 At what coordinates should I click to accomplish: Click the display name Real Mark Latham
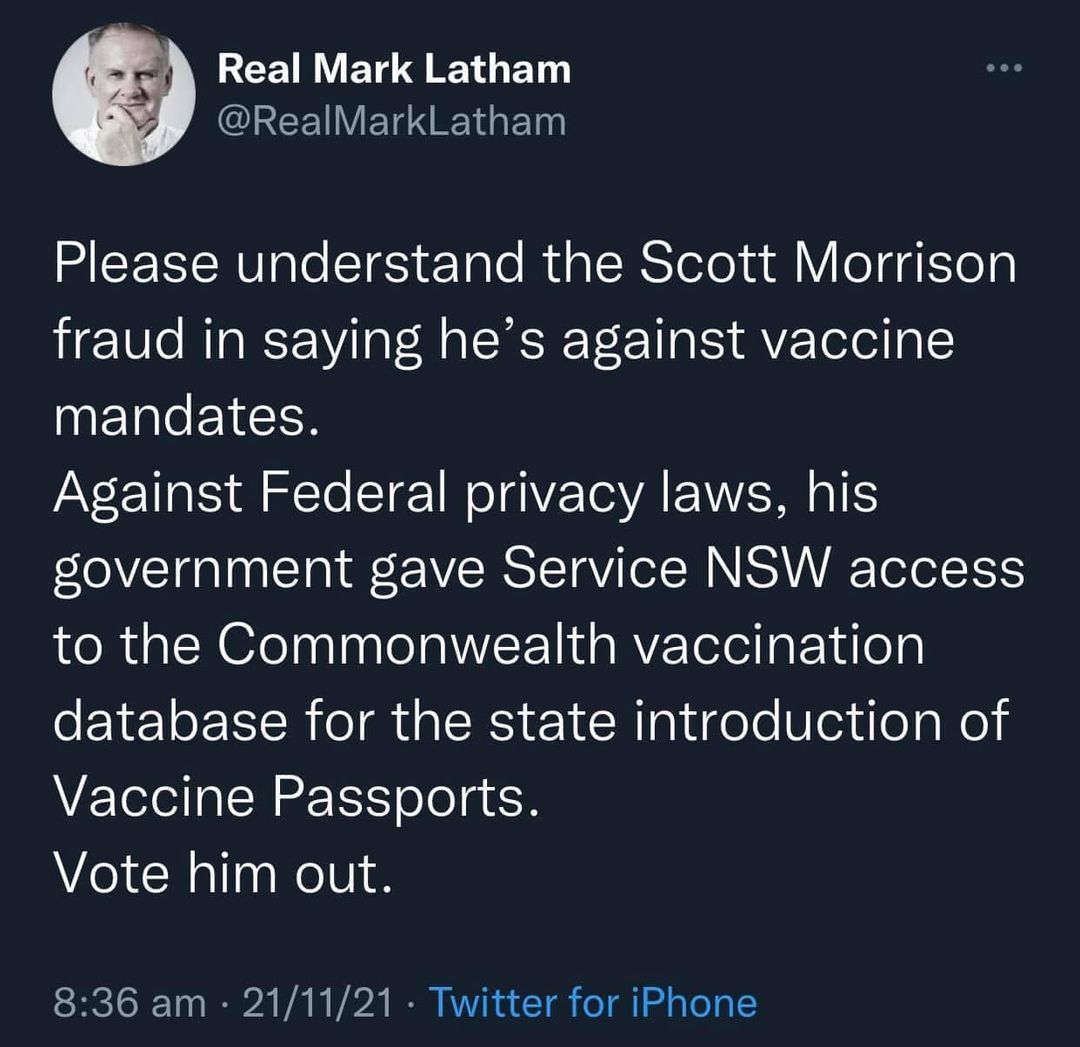pos(394,69)
